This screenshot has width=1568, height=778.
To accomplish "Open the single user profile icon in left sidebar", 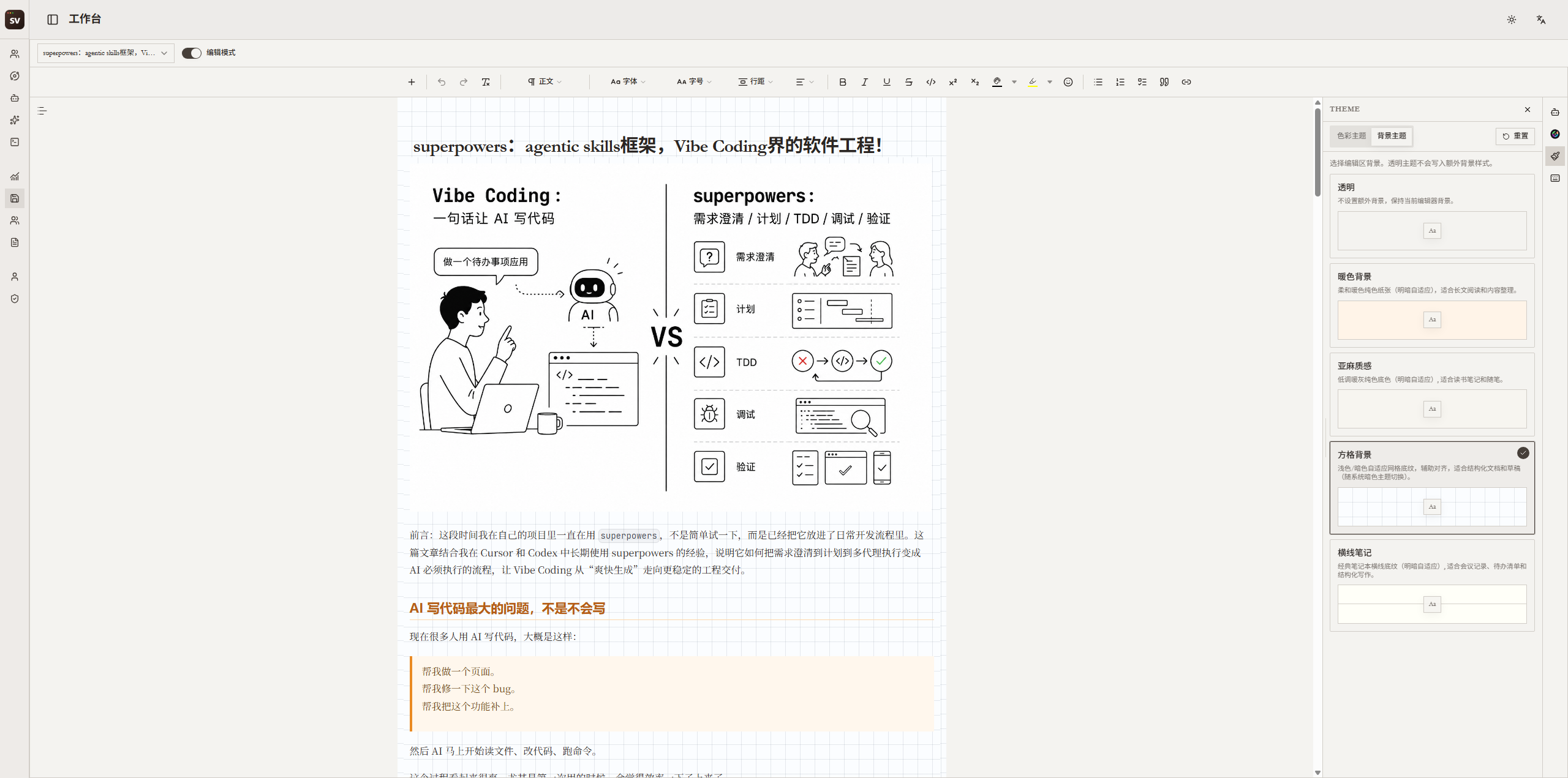I will click(15, 277).
